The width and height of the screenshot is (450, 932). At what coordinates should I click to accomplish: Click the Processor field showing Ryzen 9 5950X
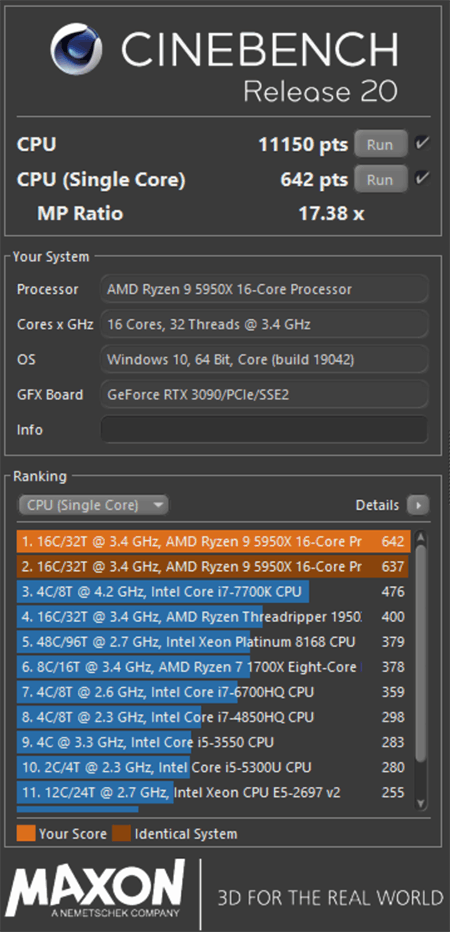coord(265,289)
